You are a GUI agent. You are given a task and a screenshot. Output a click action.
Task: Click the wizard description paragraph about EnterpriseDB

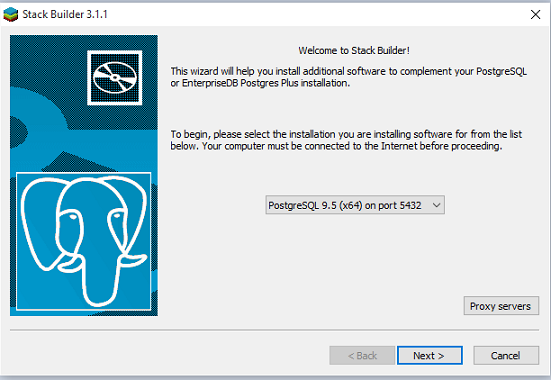(x=348, y=77)
